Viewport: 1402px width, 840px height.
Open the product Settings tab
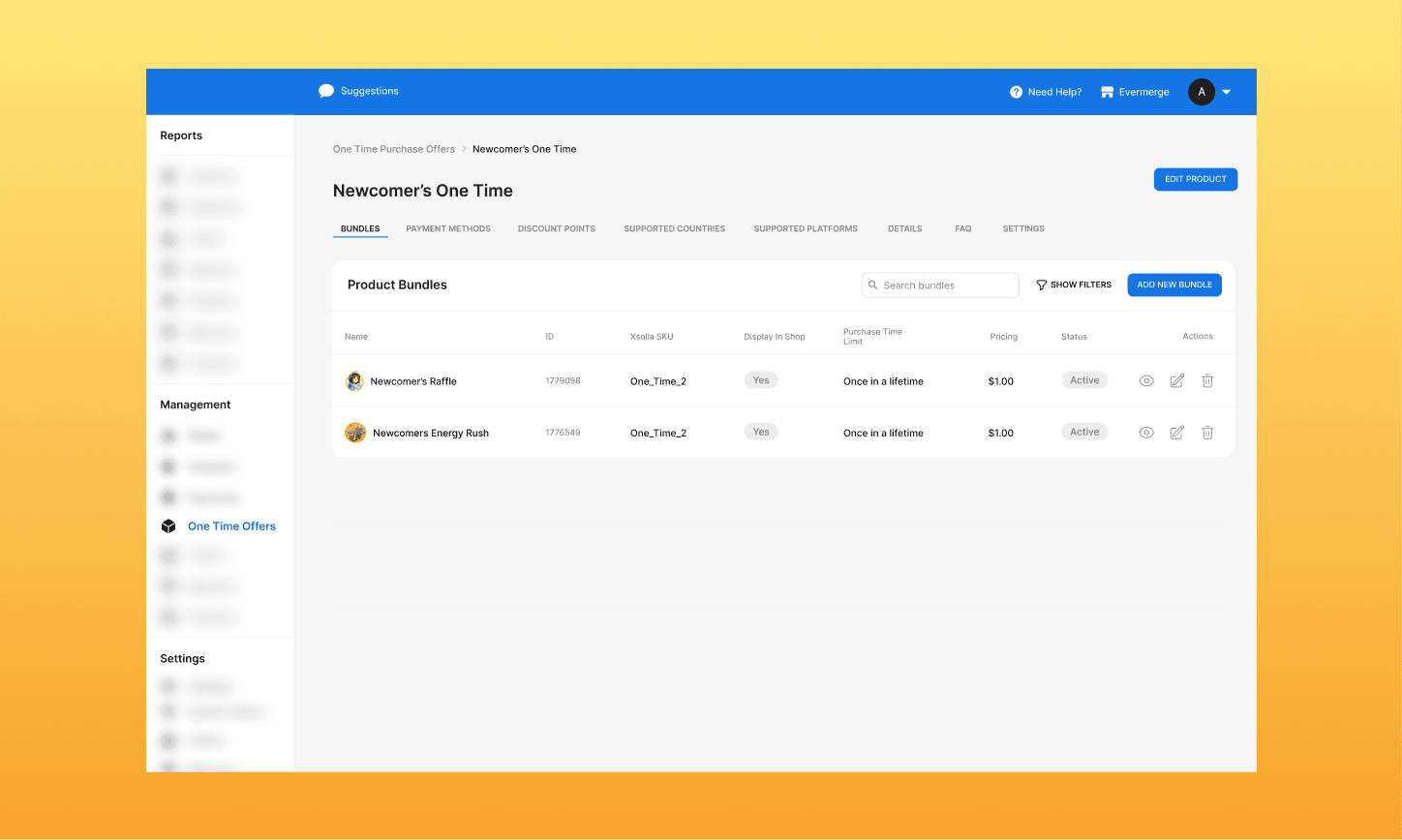(x=1023, y=228)
